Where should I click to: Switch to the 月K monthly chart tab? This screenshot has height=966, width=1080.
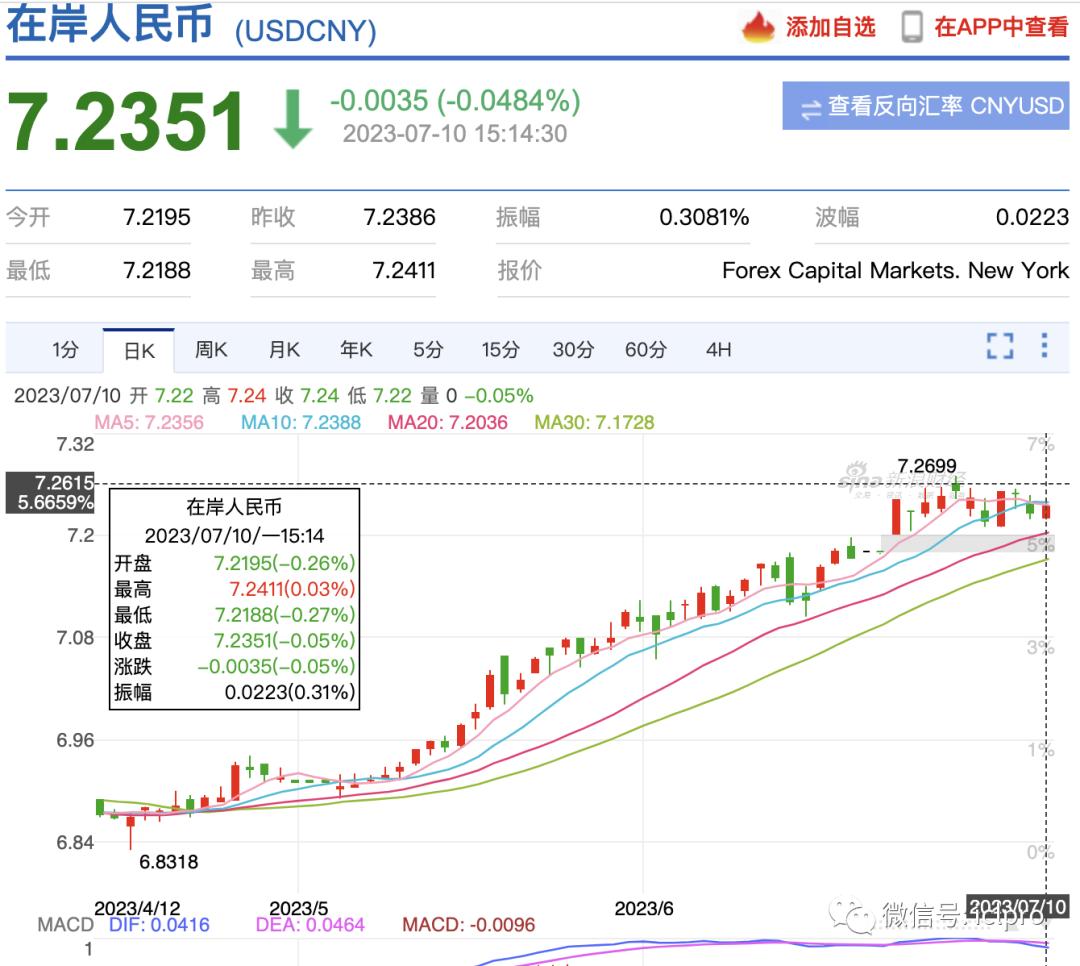click(x=284, y=349)
